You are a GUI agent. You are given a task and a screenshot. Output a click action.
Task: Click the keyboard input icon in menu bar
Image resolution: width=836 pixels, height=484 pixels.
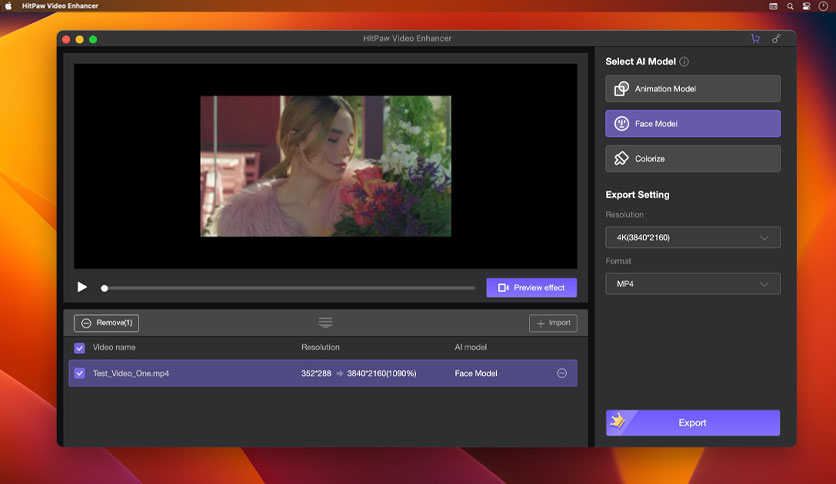pos(773,6)
